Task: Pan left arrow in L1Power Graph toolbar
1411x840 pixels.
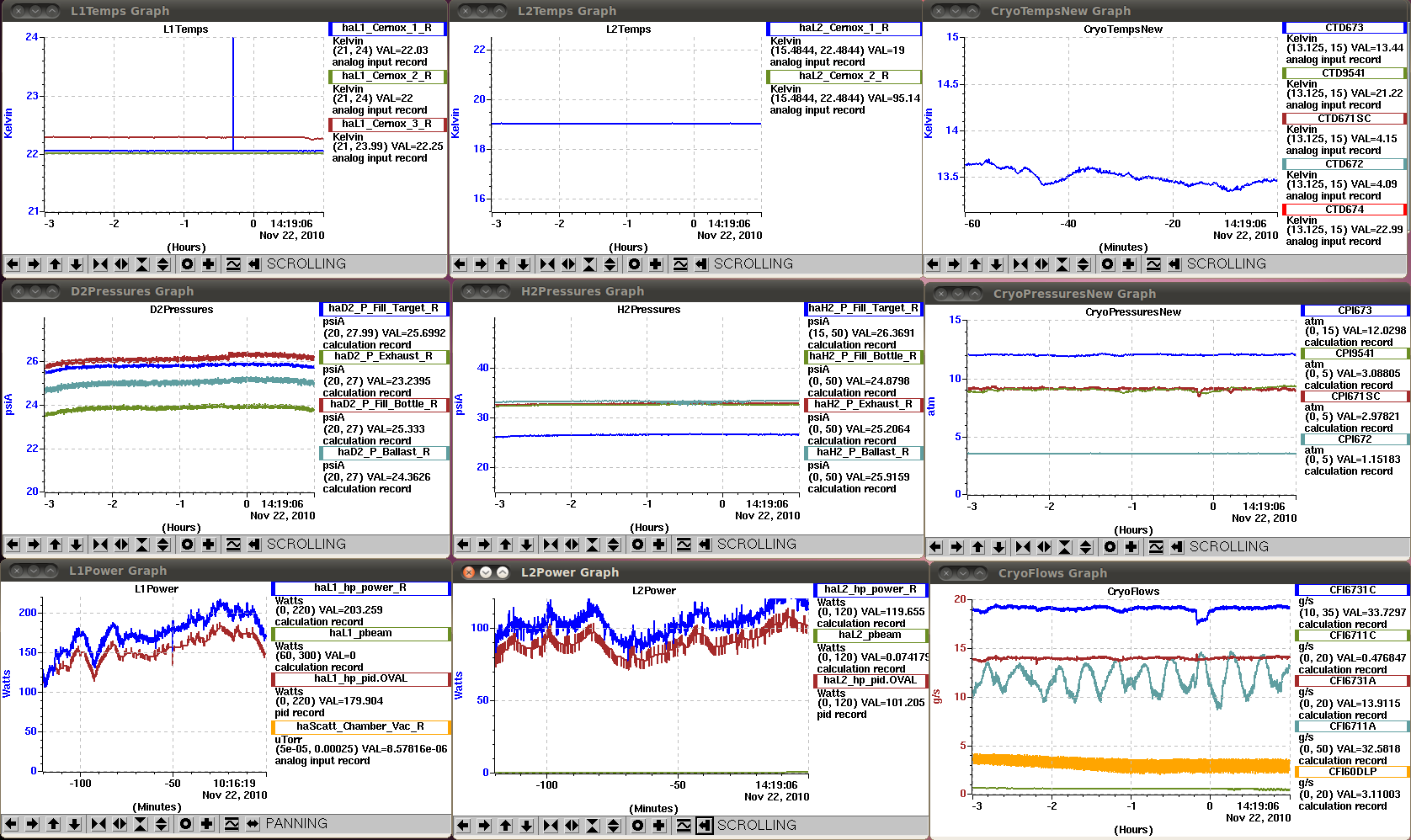Action: (x=11, y=824)
